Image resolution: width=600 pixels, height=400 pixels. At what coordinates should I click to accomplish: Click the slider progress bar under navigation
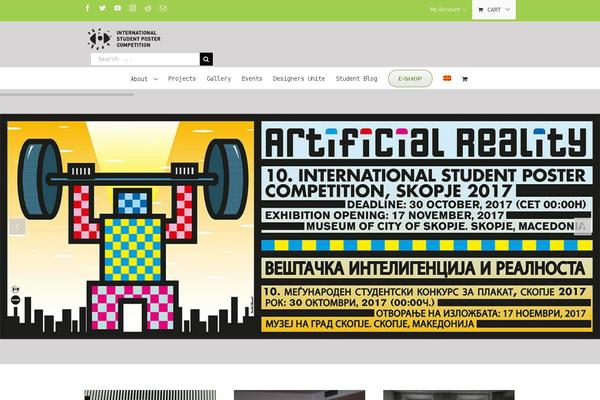click(67, 94)
